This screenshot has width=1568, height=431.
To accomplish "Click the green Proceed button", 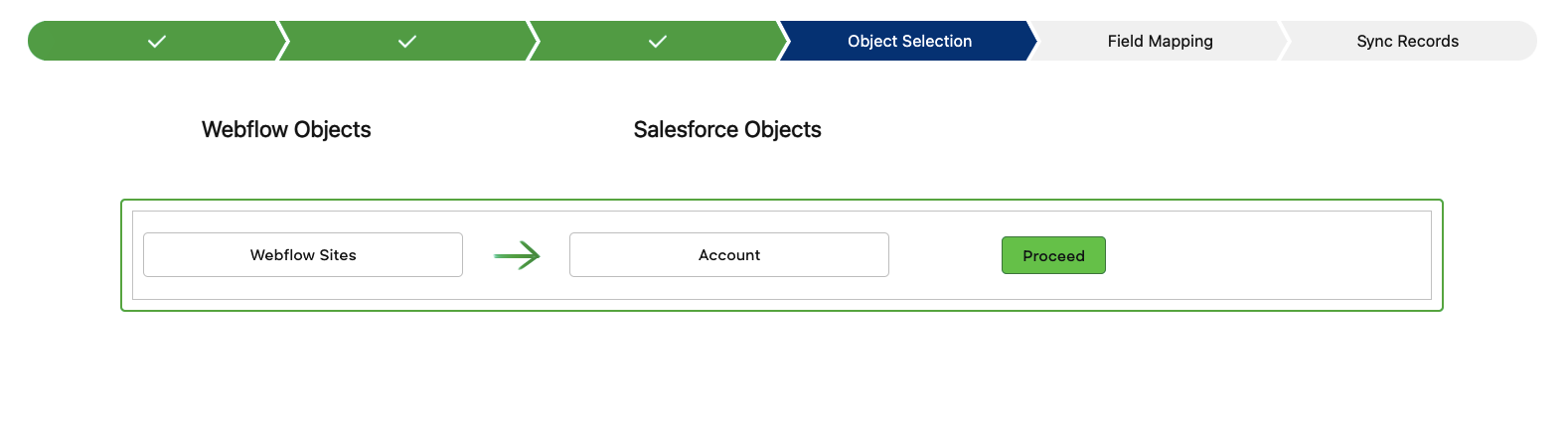I will (1053, 255).
